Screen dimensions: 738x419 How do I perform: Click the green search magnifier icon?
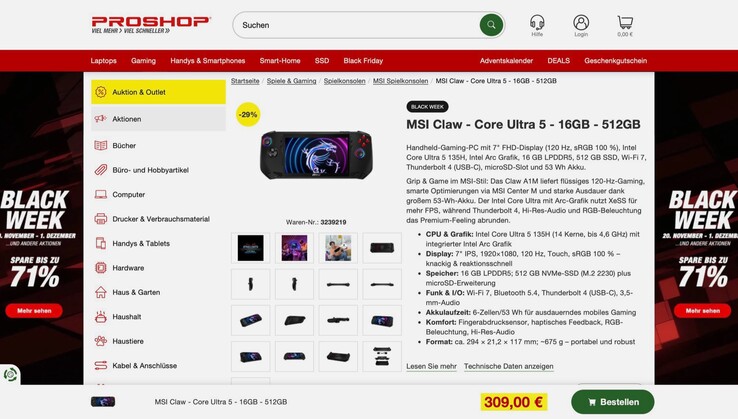coord(491,25)
